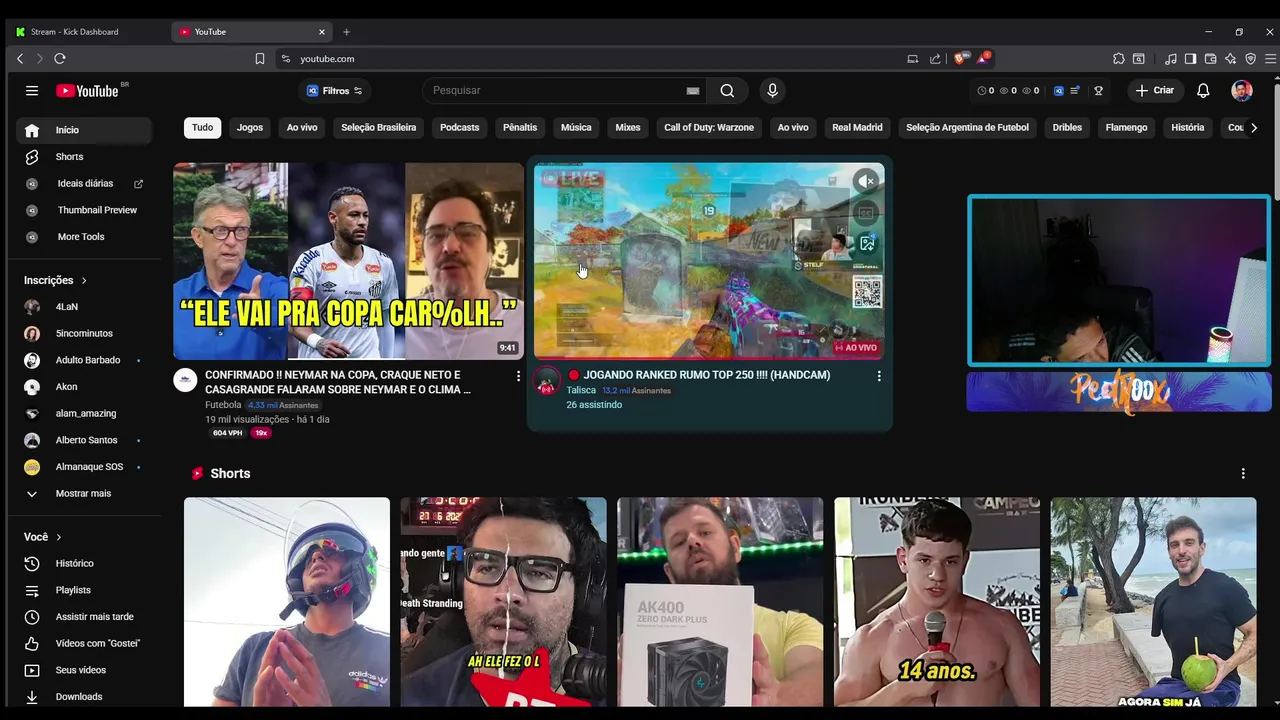
Task: Open the Shorts shelf three-dot menu
Action: tap(1243, 473)
